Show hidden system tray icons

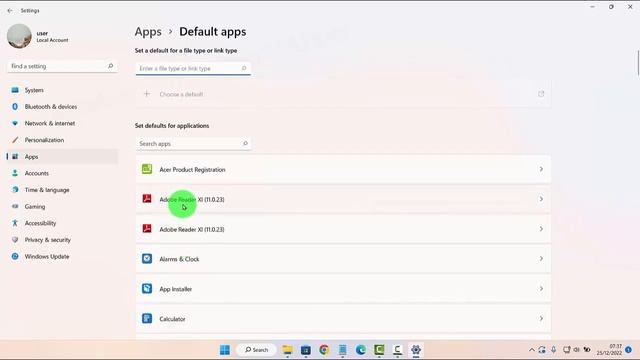point(531,350)
